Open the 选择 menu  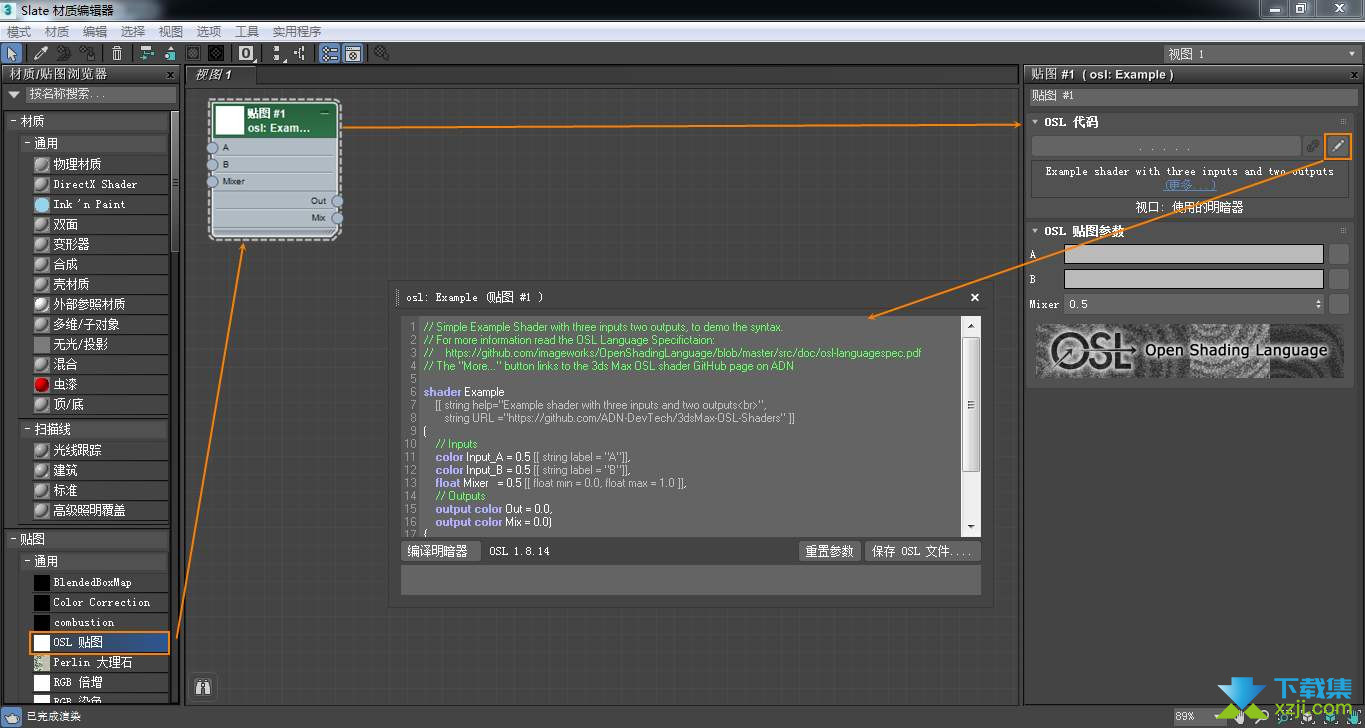pyautogui.click(x=133, y=31)
